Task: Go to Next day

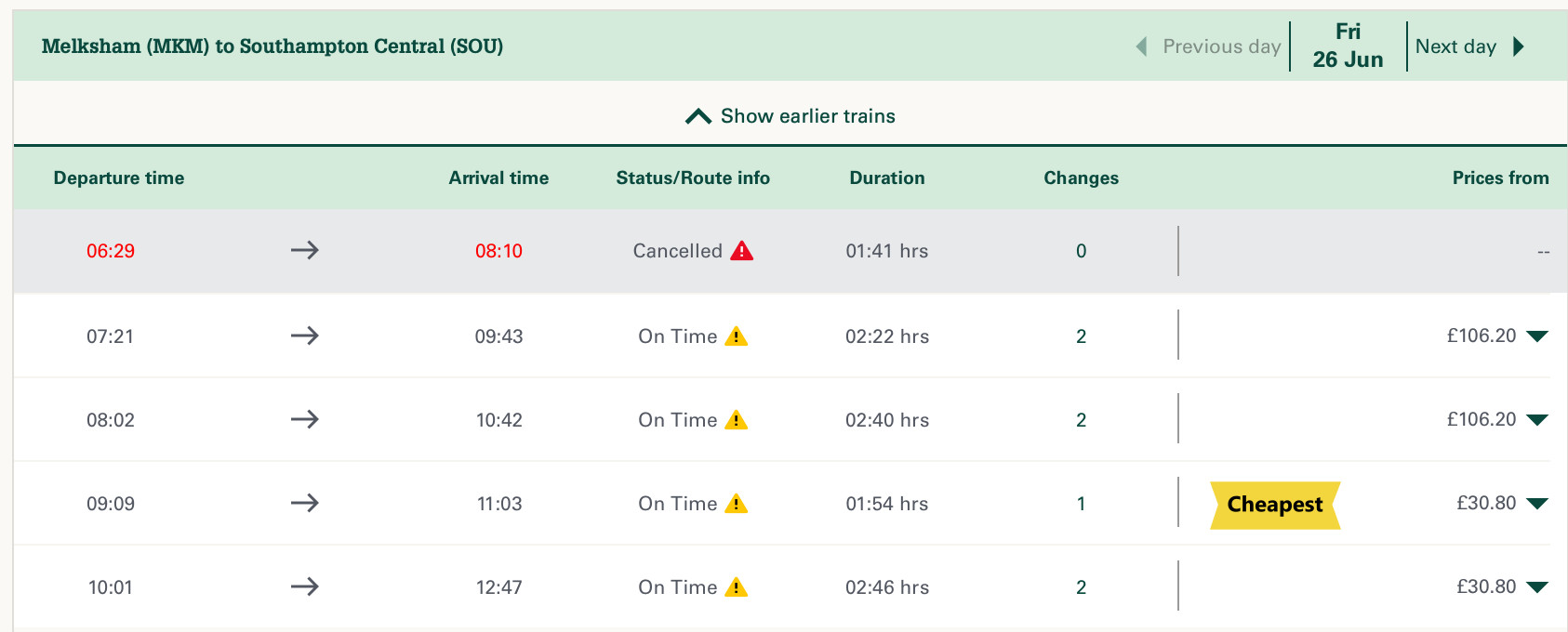Action: pos(1455,46)
